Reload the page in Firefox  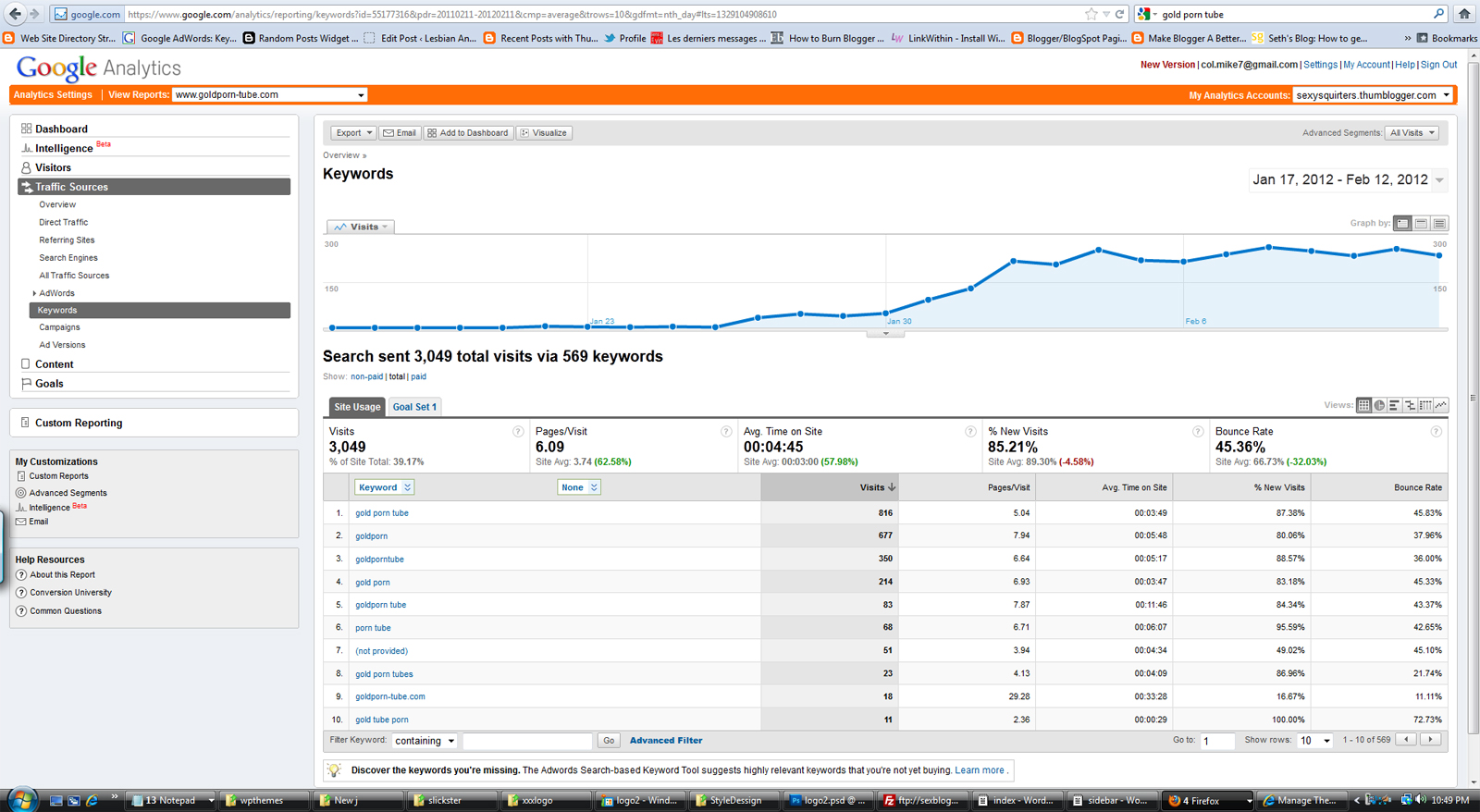[x=1119, y=14]
